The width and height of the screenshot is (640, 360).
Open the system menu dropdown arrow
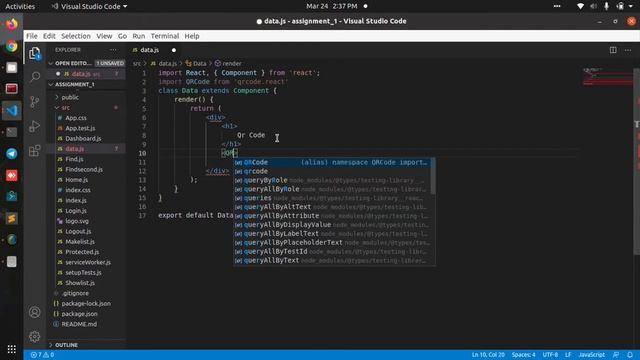(x=631, y=6)
